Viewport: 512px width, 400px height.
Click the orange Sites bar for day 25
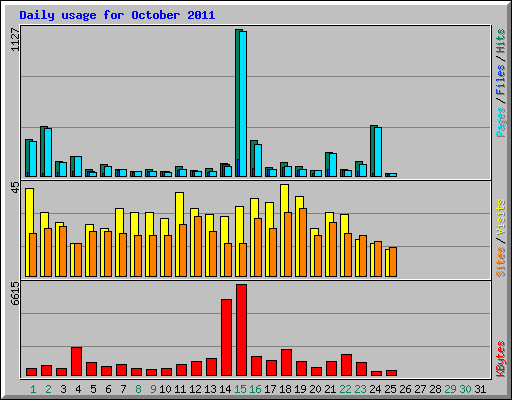pyautogui.click(x=393, y=262)
